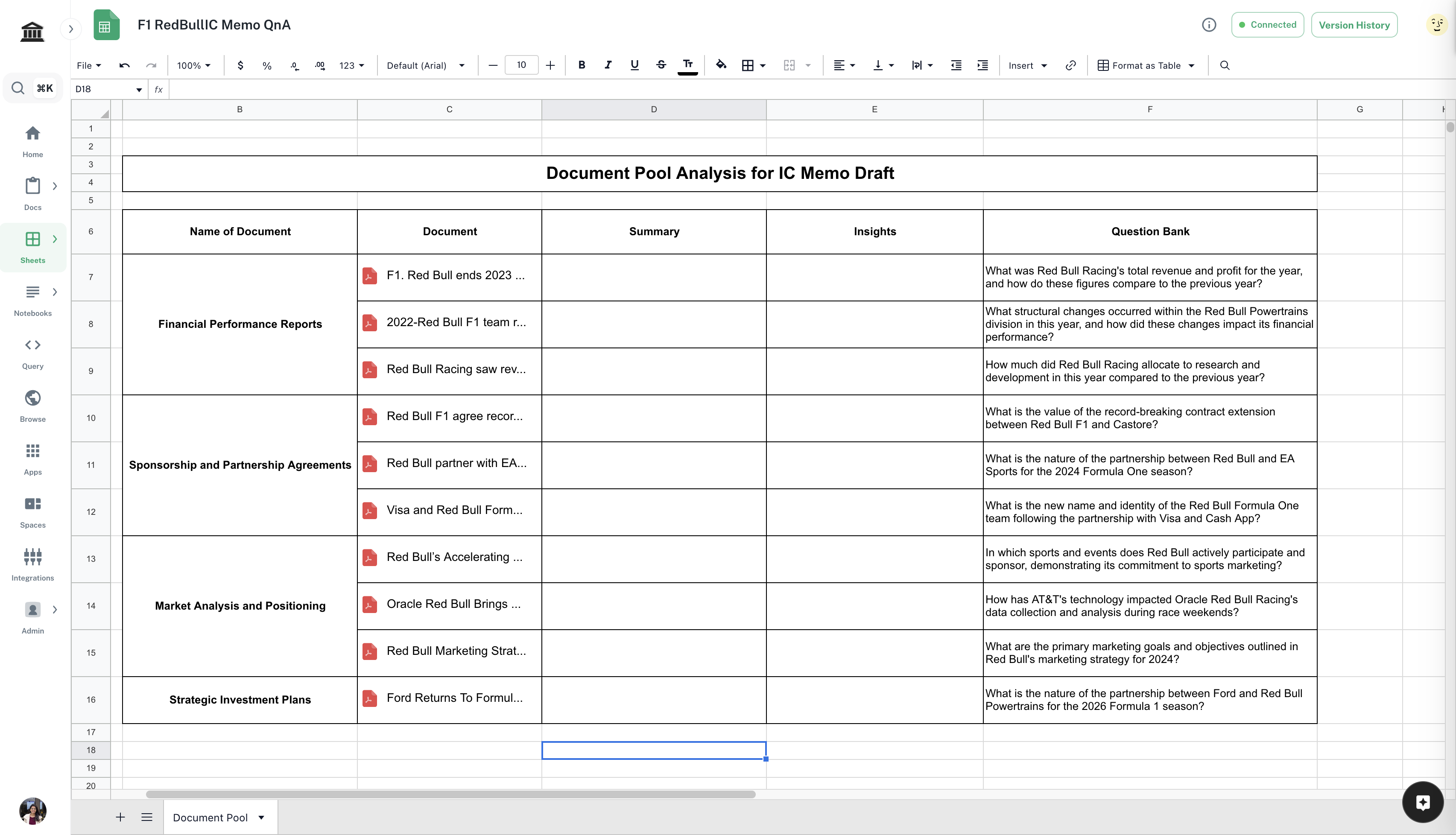Image resolution: width=1456 pixels, height=835 pixels.
Task: Open the Browse globe icon
Action: [x=33, y=398]
